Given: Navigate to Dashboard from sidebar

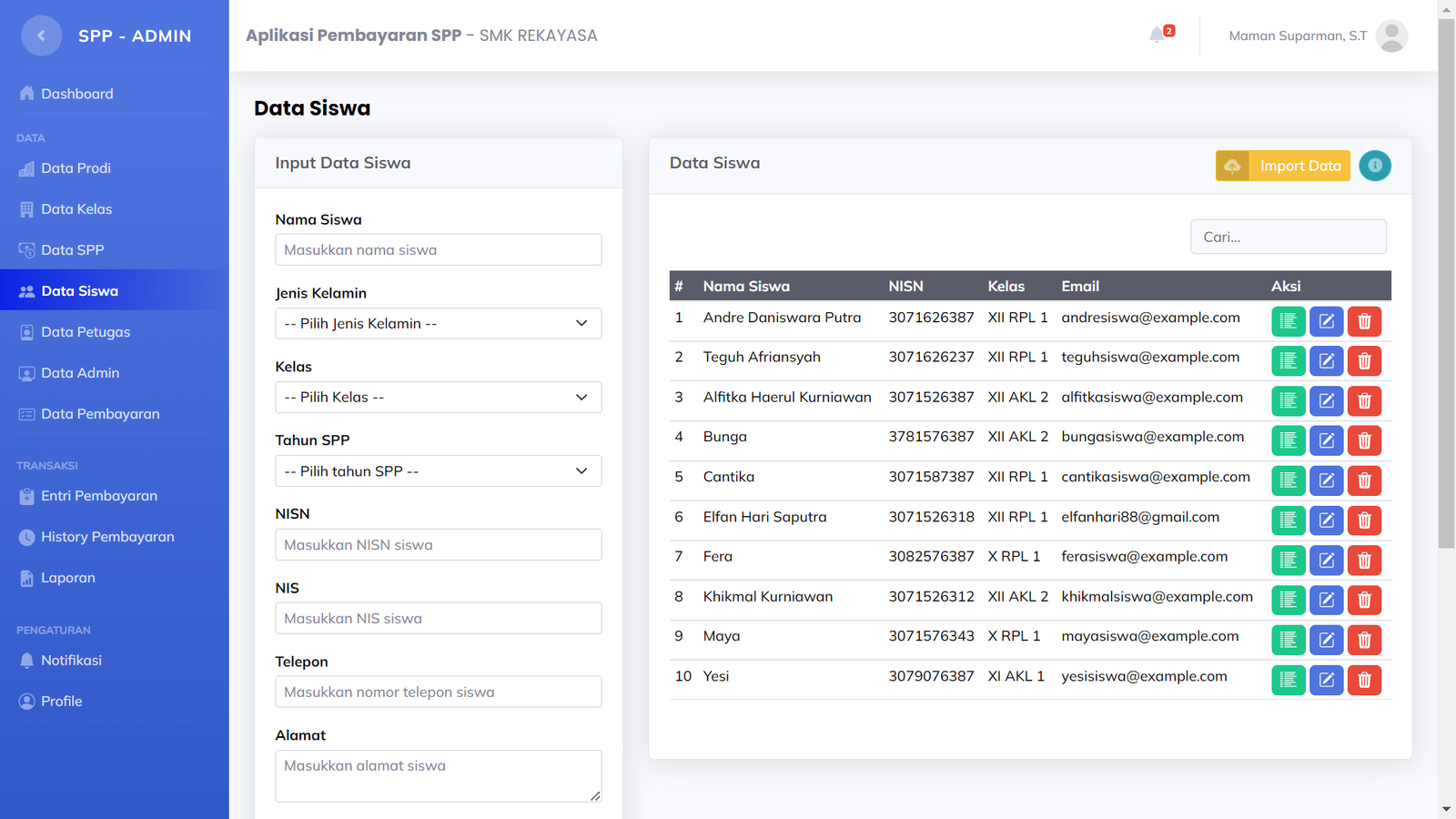Looking at the screenshot, I should (76, 94).
